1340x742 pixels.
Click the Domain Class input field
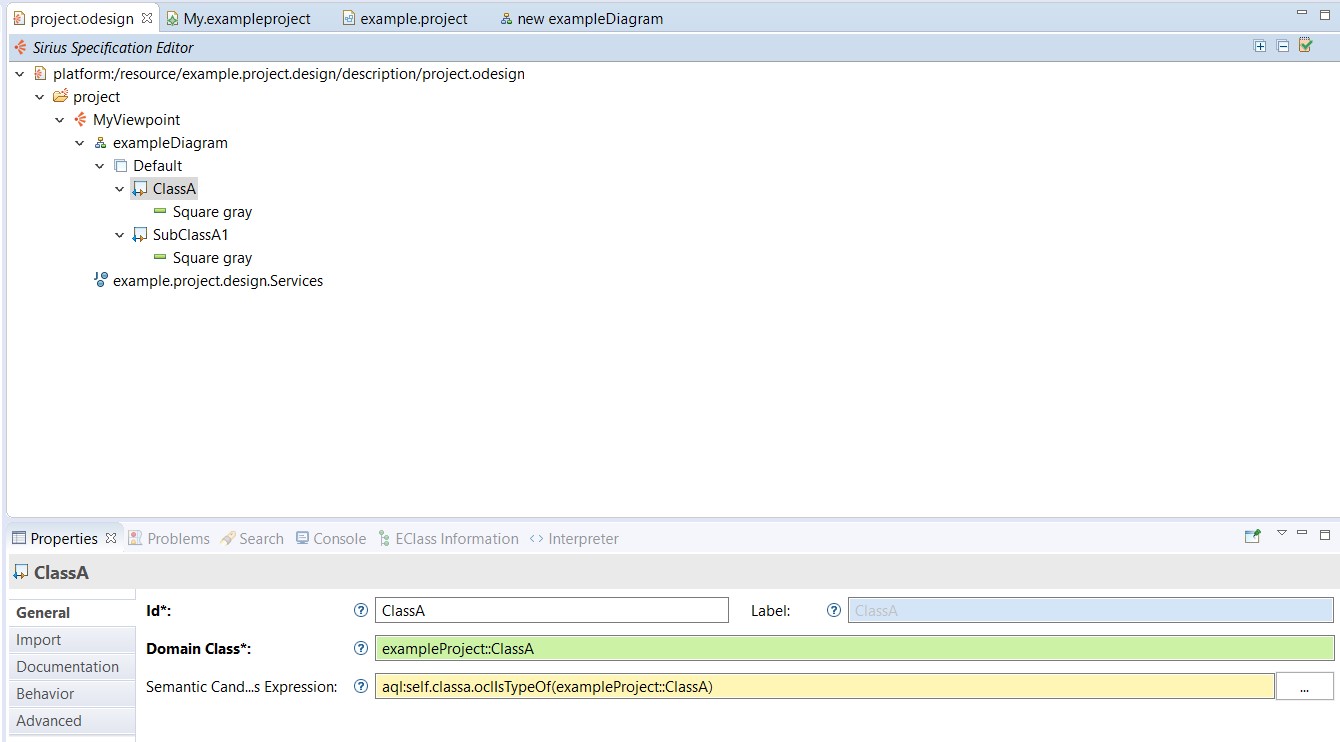853,648
